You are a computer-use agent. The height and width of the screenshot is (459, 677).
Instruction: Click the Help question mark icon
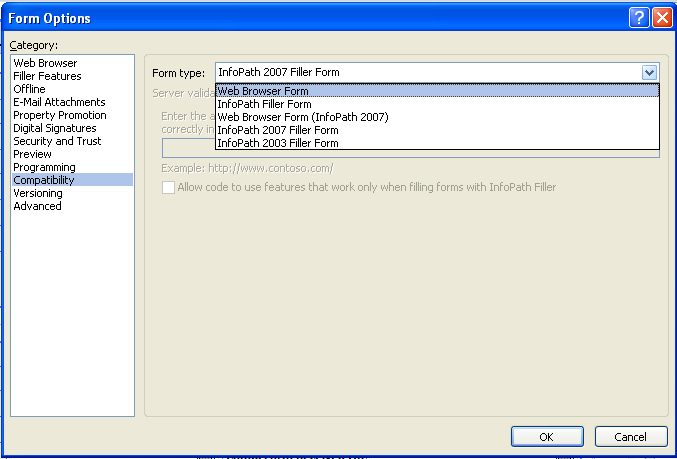(x=639, y=18)
